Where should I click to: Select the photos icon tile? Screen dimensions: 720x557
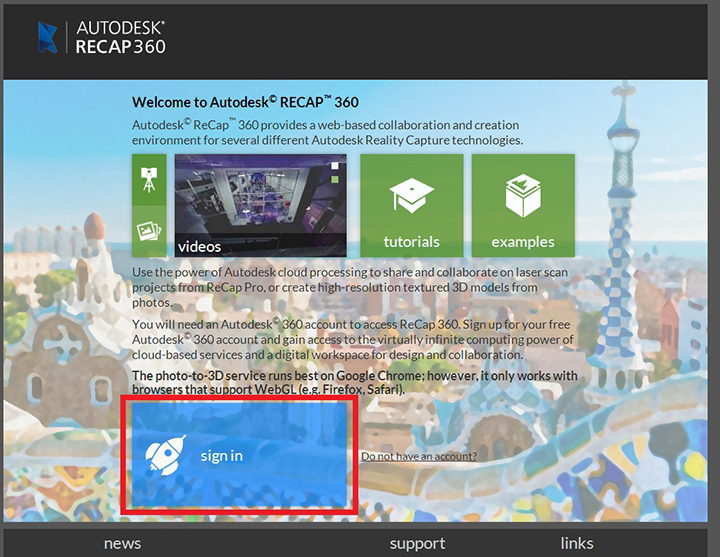tap(149, 231)
